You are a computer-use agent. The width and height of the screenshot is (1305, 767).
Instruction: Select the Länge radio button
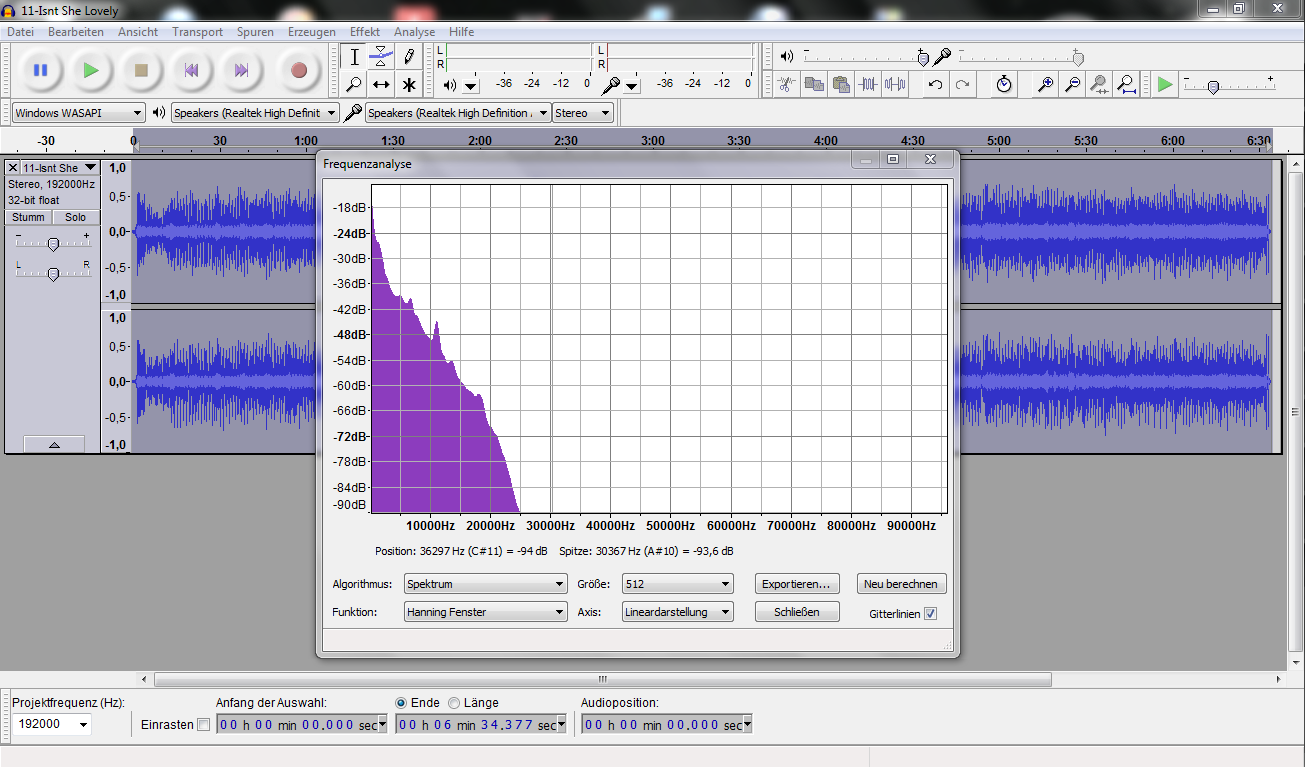point(454,703)
